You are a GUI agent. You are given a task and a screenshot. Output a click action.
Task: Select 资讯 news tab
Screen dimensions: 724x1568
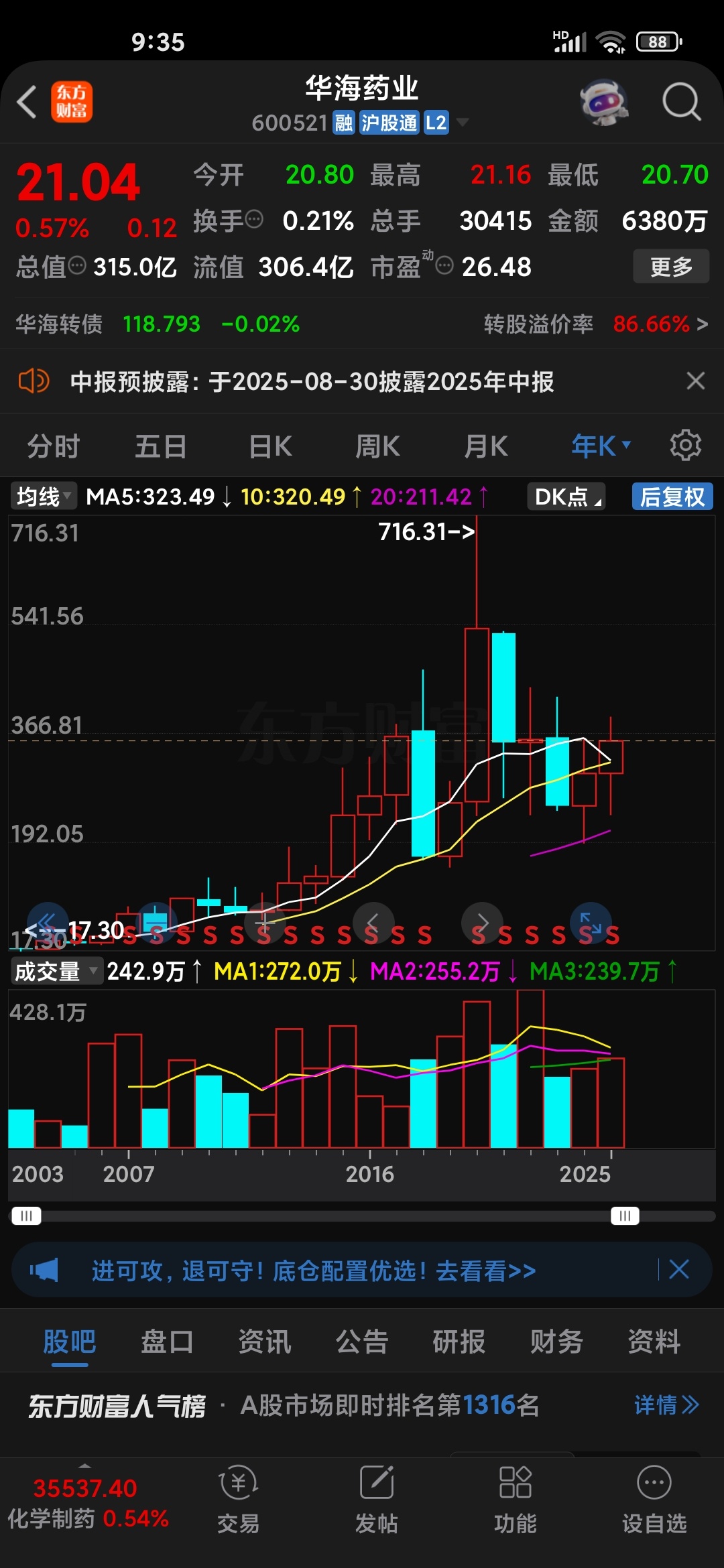[x=264, y=1342]
